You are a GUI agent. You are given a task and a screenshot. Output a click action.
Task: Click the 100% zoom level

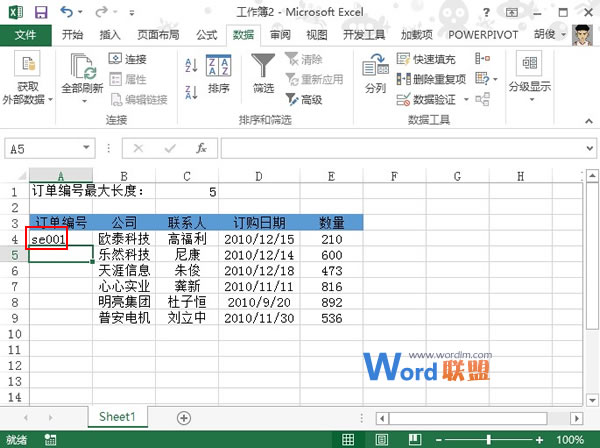(570, 440)
